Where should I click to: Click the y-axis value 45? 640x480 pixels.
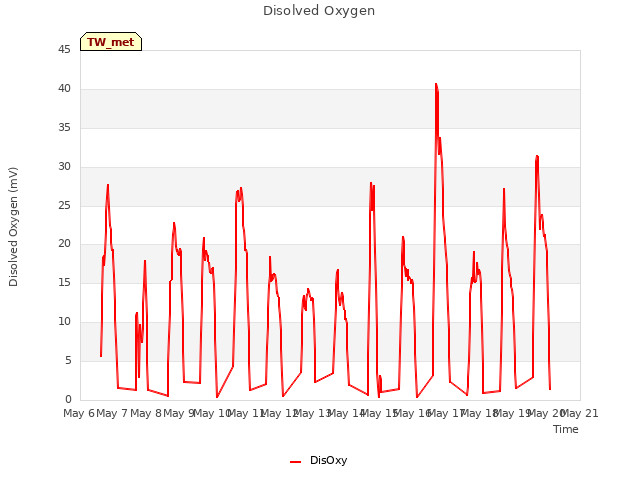[x=64, y=50]
